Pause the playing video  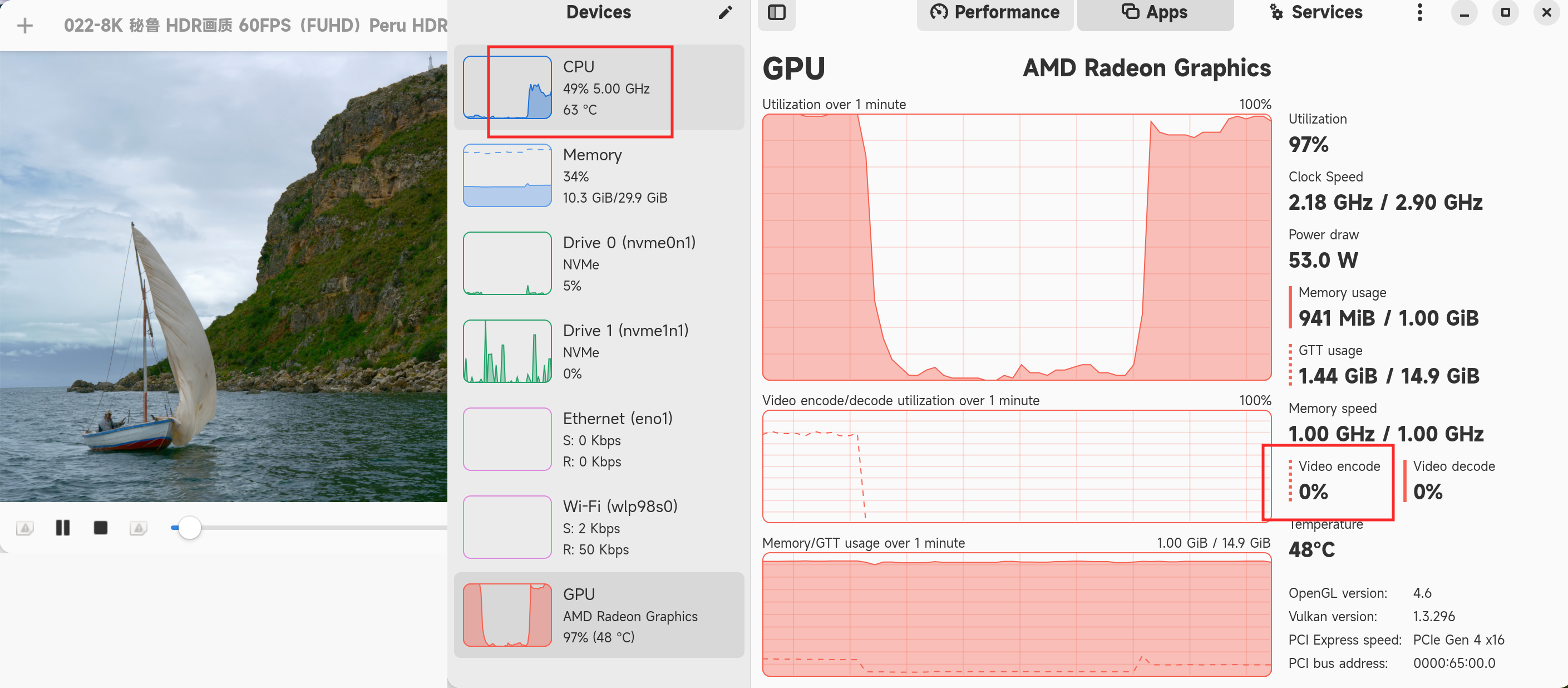[63, 527]
